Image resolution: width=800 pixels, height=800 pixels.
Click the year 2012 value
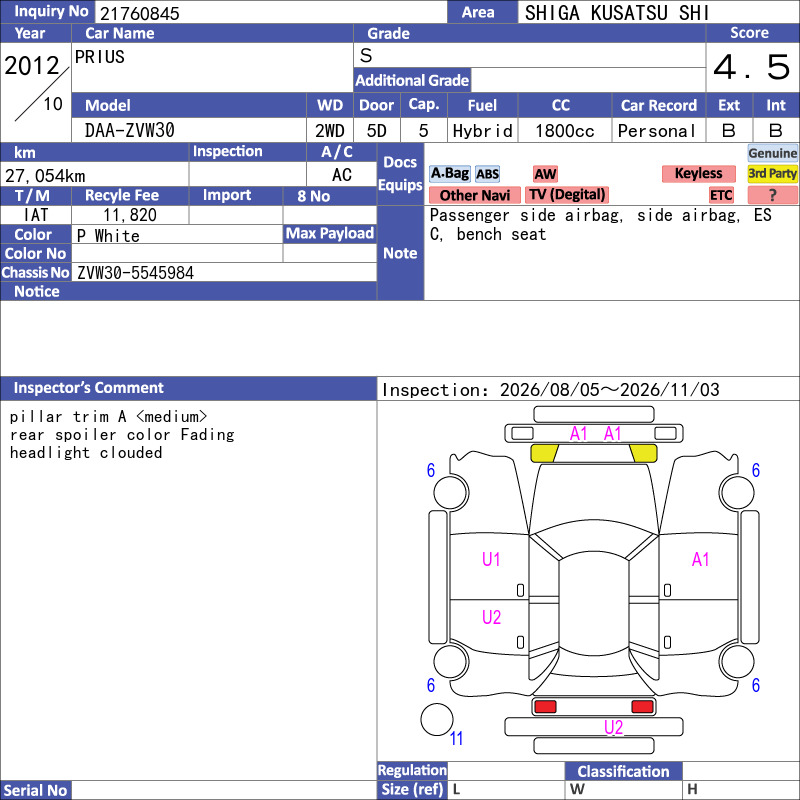coord(32,66)
